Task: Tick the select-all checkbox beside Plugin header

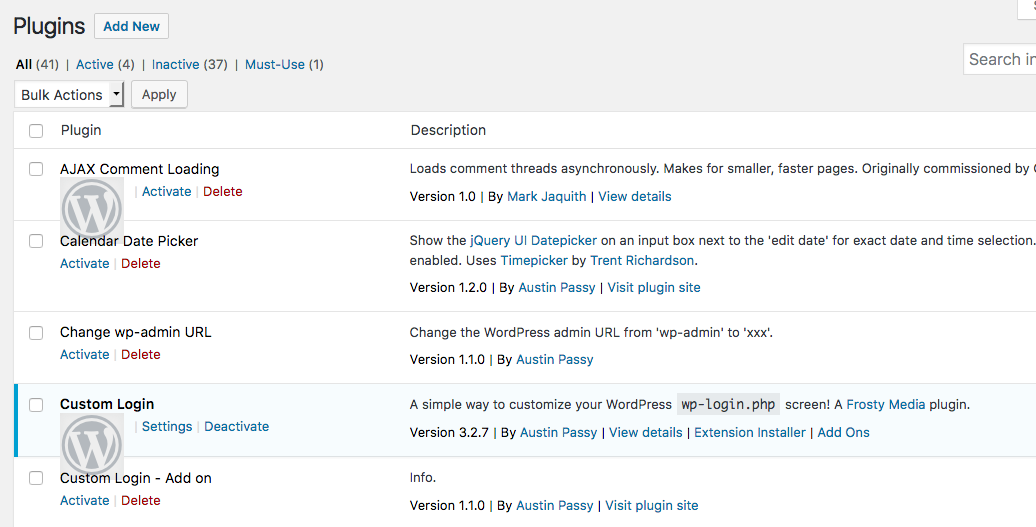Action: [36, 131]
